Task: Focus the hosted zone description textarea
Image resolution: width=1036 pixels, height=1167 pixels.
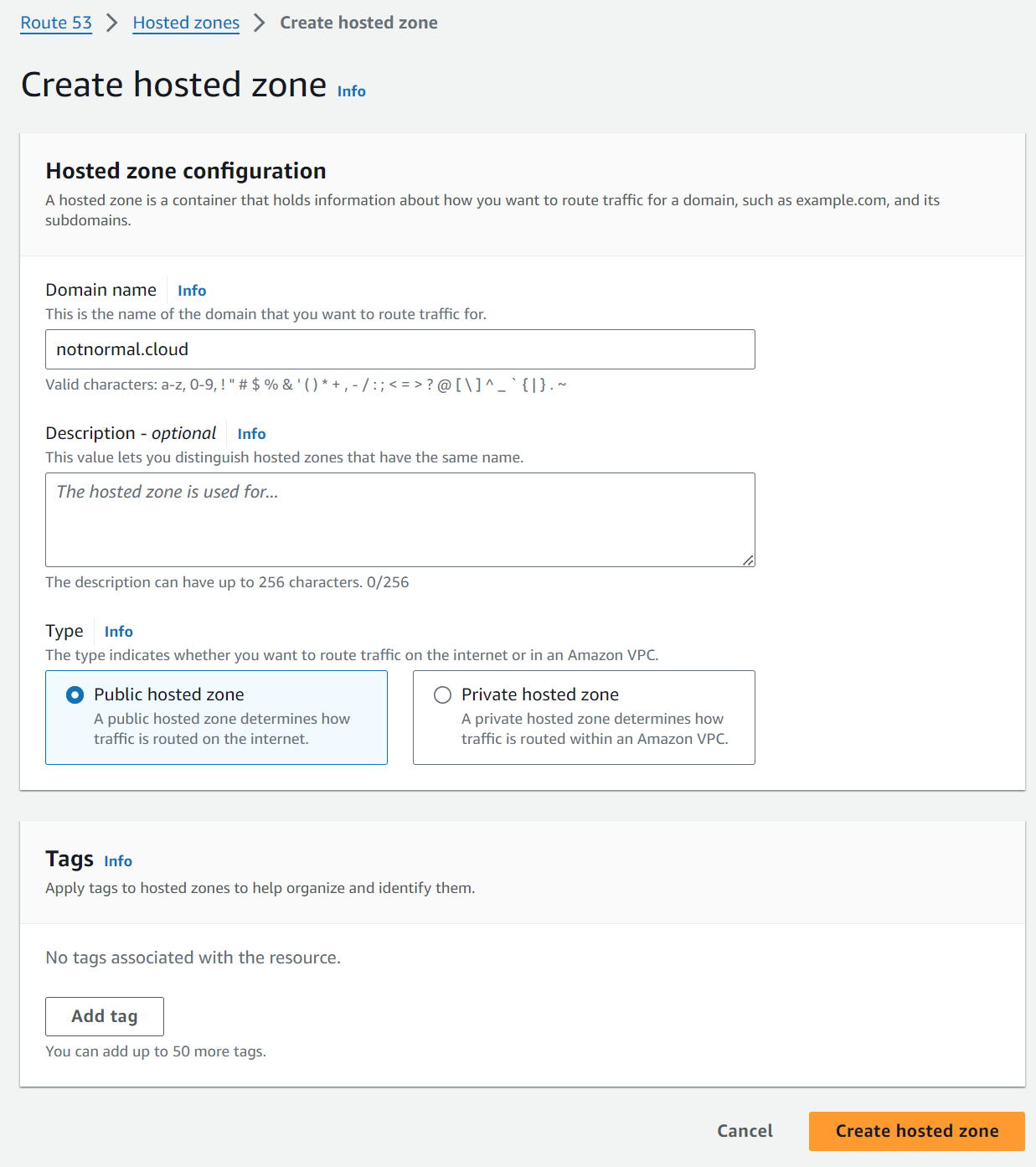Action: pyautogui.click(x=400, y=519)
